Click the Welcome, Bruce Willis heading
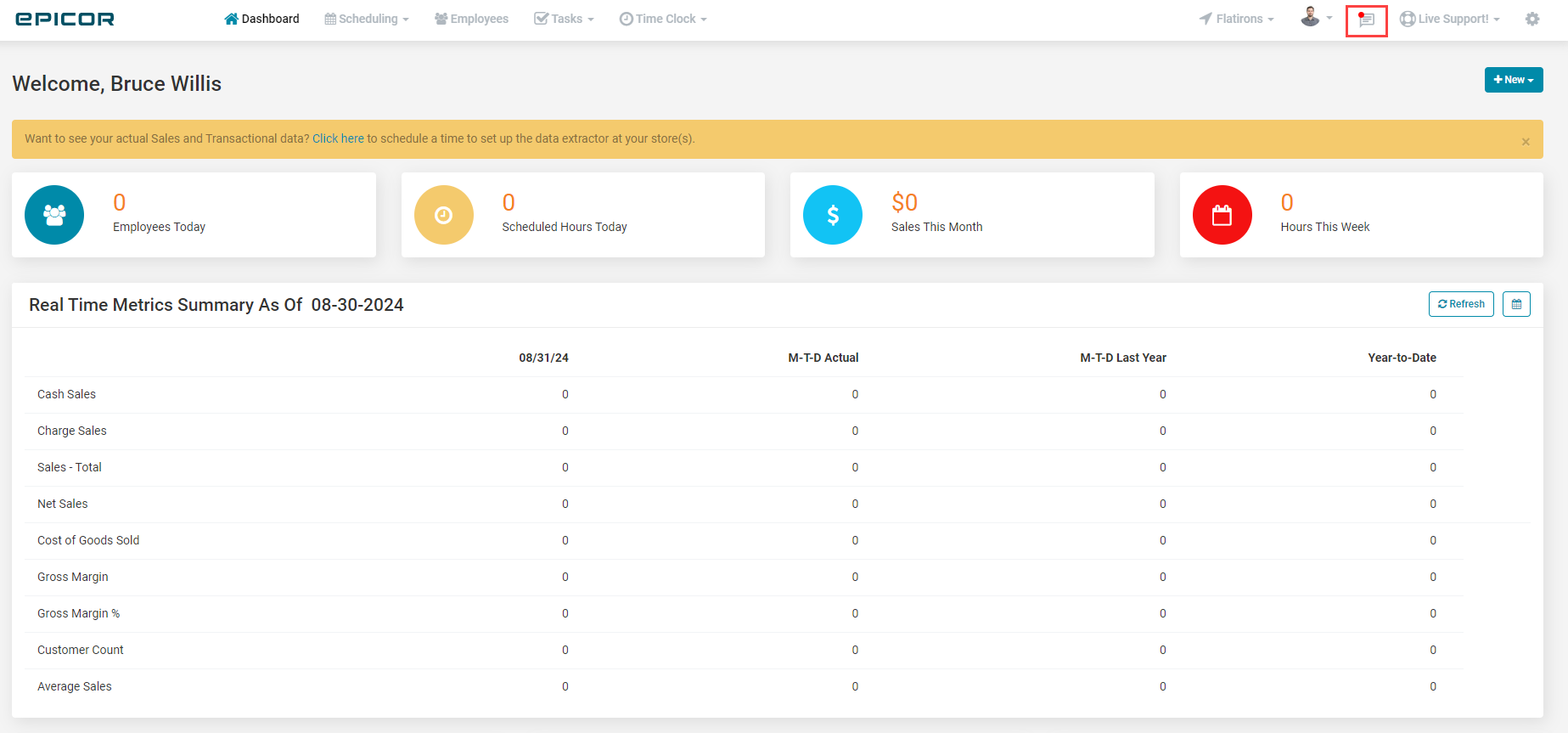This screenshot has height=733, width=1568. pos(116,83)
